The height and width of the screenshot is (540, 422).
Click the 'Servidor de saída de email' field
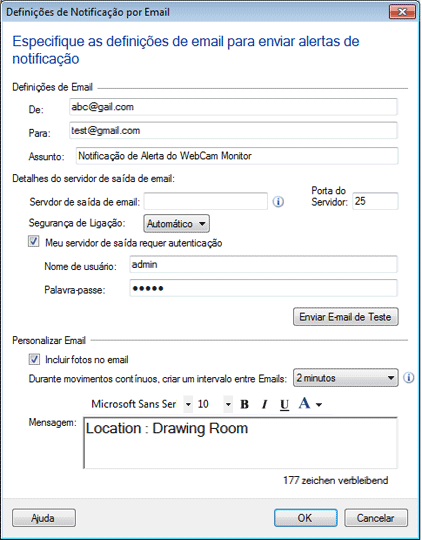[x=206, y=201]
